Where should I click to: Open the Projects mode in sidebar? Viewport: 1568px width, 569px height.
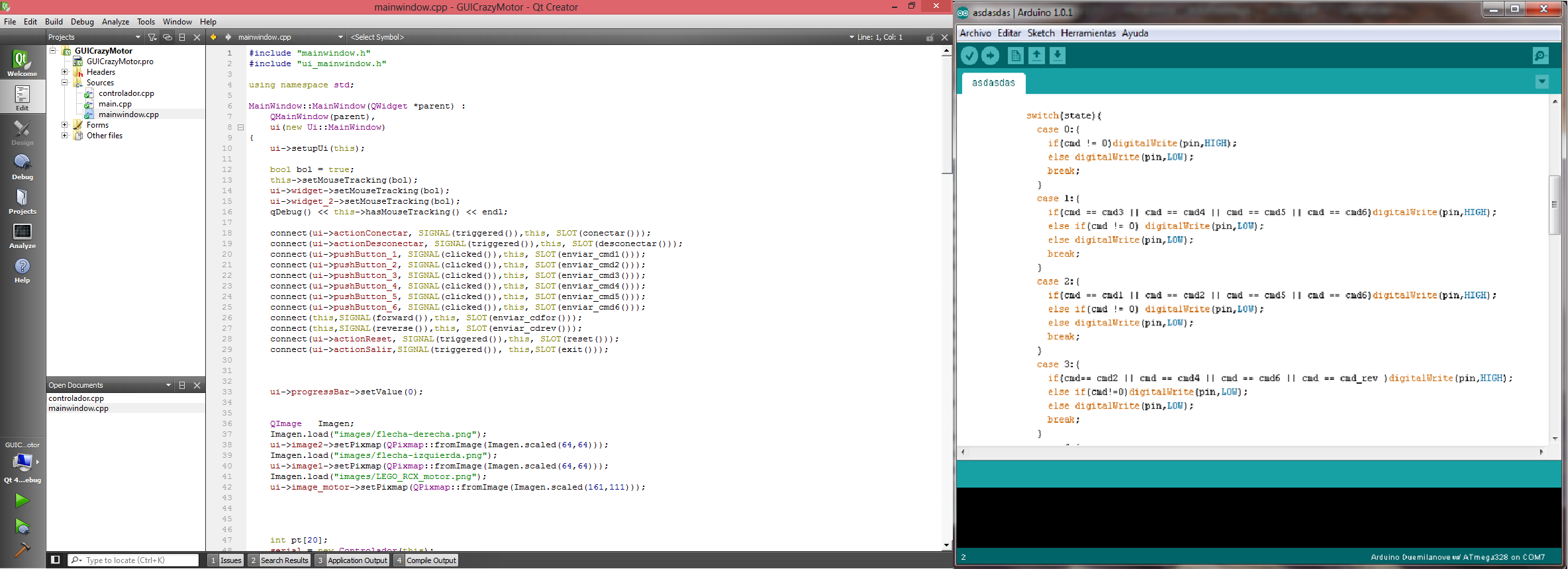22,200
